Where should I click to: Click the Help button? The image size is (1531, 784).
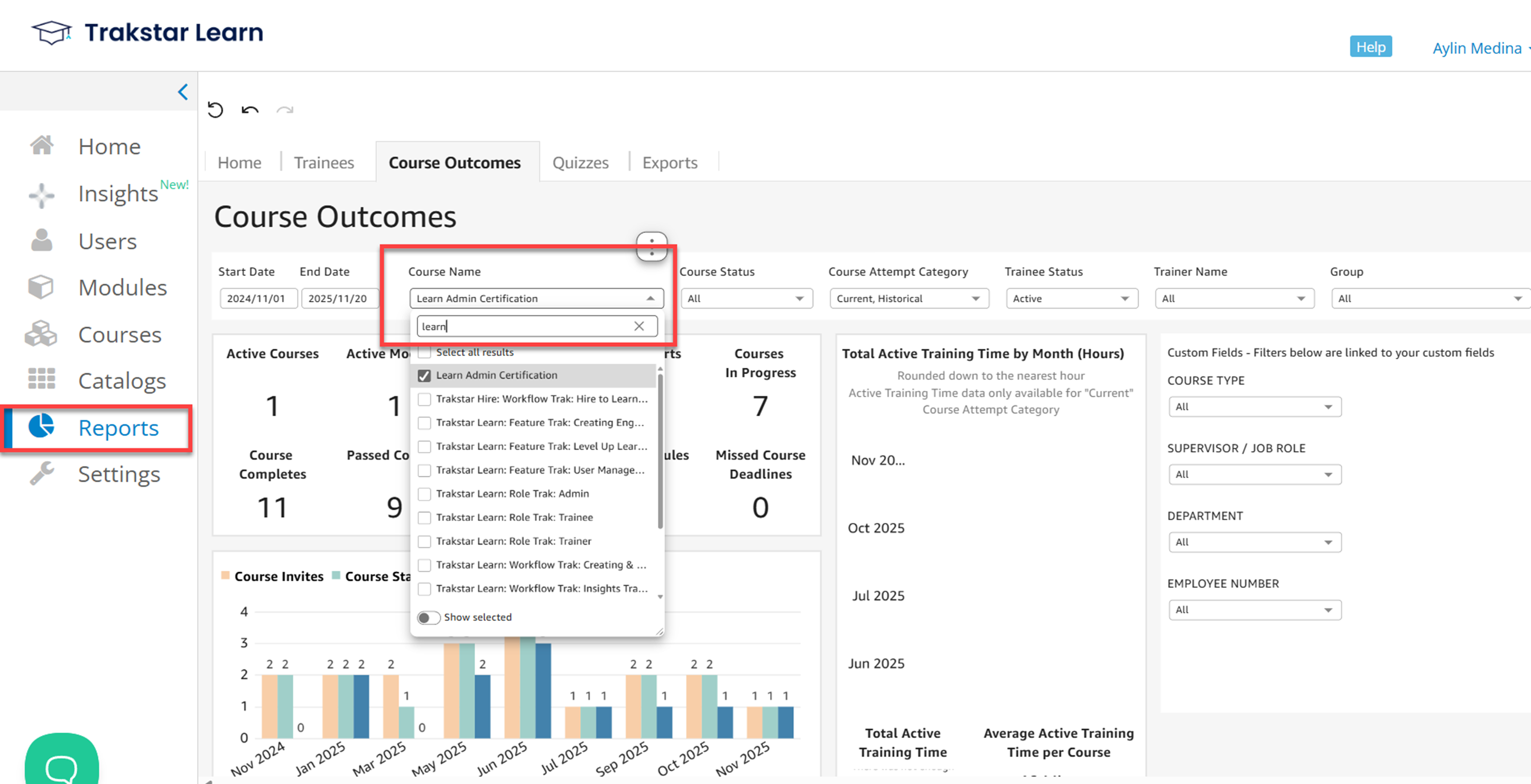[x=1370, y=47]
